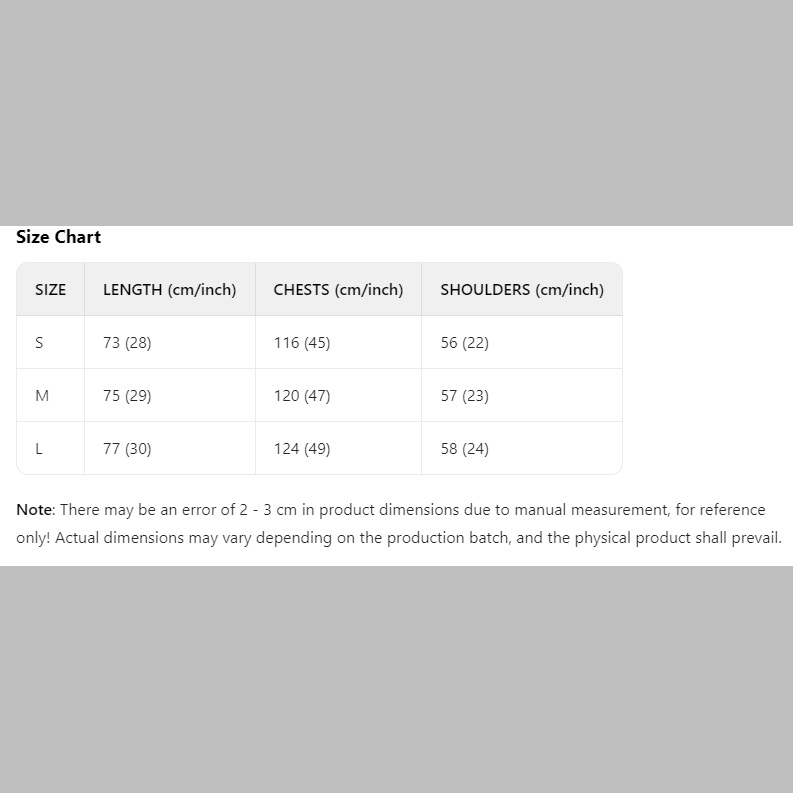Select the size S row label
Image resolution: width=793 pixels, height=793 pixels.
pyautogui.click(x=39, y=343)
